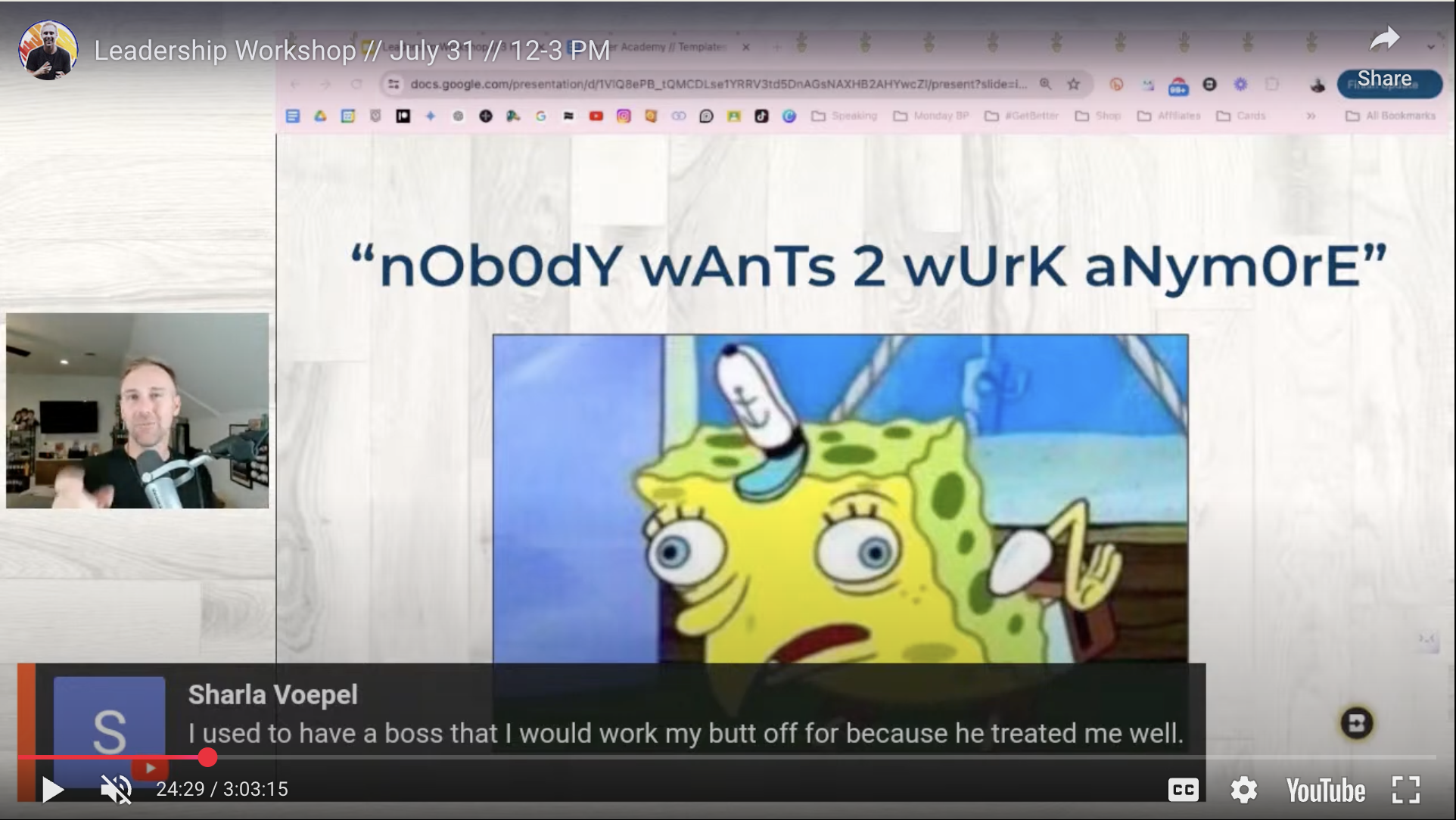Open the All Bookmarks folder
Image resolution: width=1456 pixels, height=820 pixels.
click(1391, 116)
